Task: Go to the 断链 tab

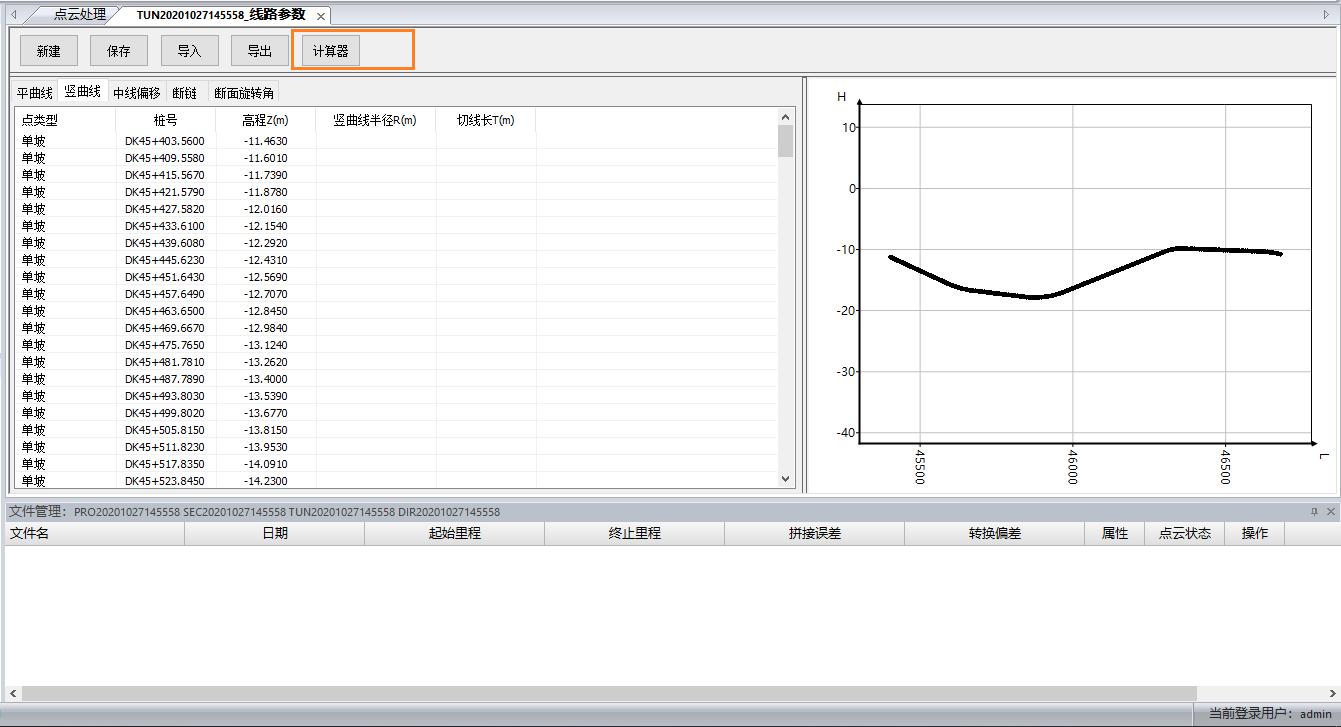Action: pos(184,93)
